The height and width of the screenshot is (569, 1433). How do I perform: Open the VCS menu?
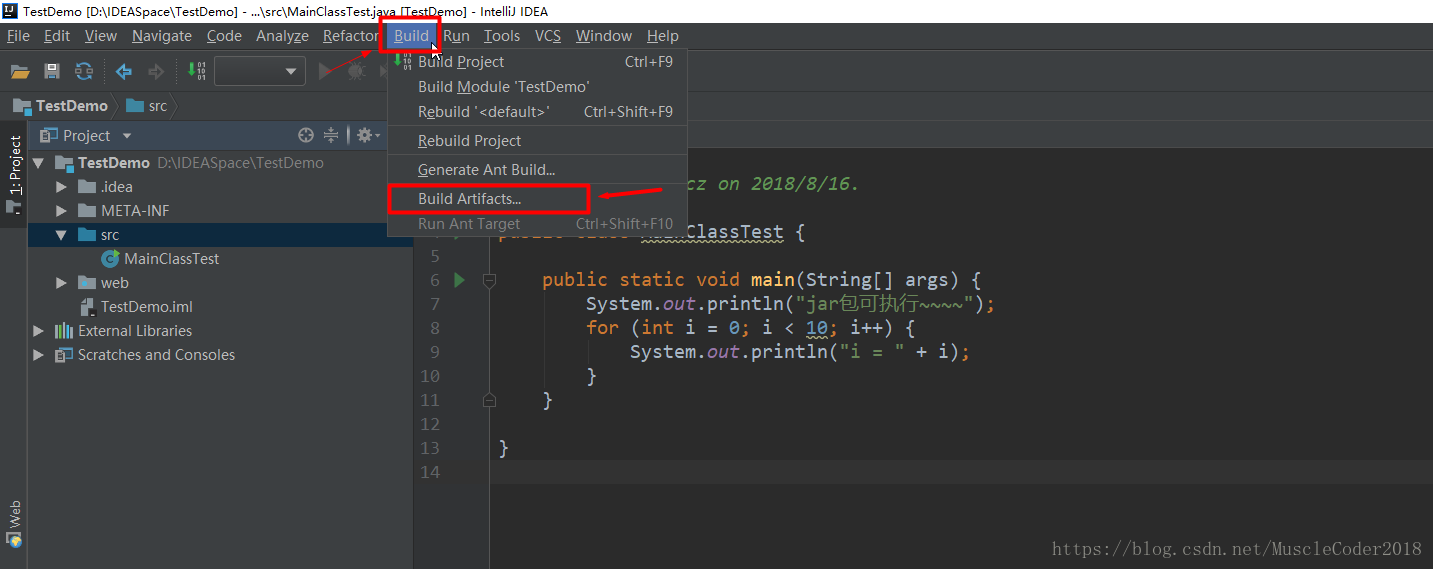pos(548,36)
